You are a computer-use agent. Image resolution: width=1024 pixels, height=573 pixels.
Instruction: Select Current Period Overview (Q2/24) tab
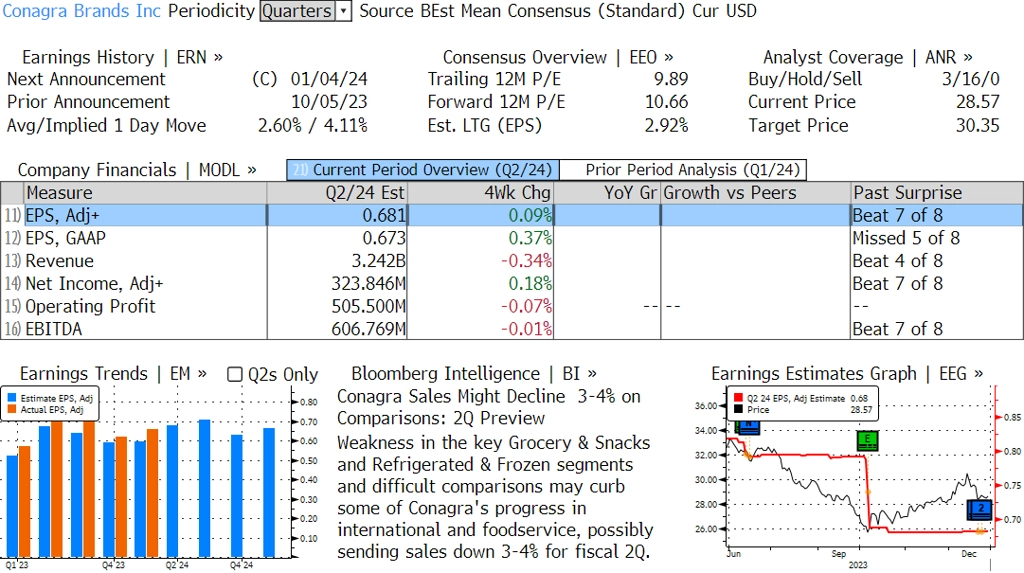coord(423,170)
